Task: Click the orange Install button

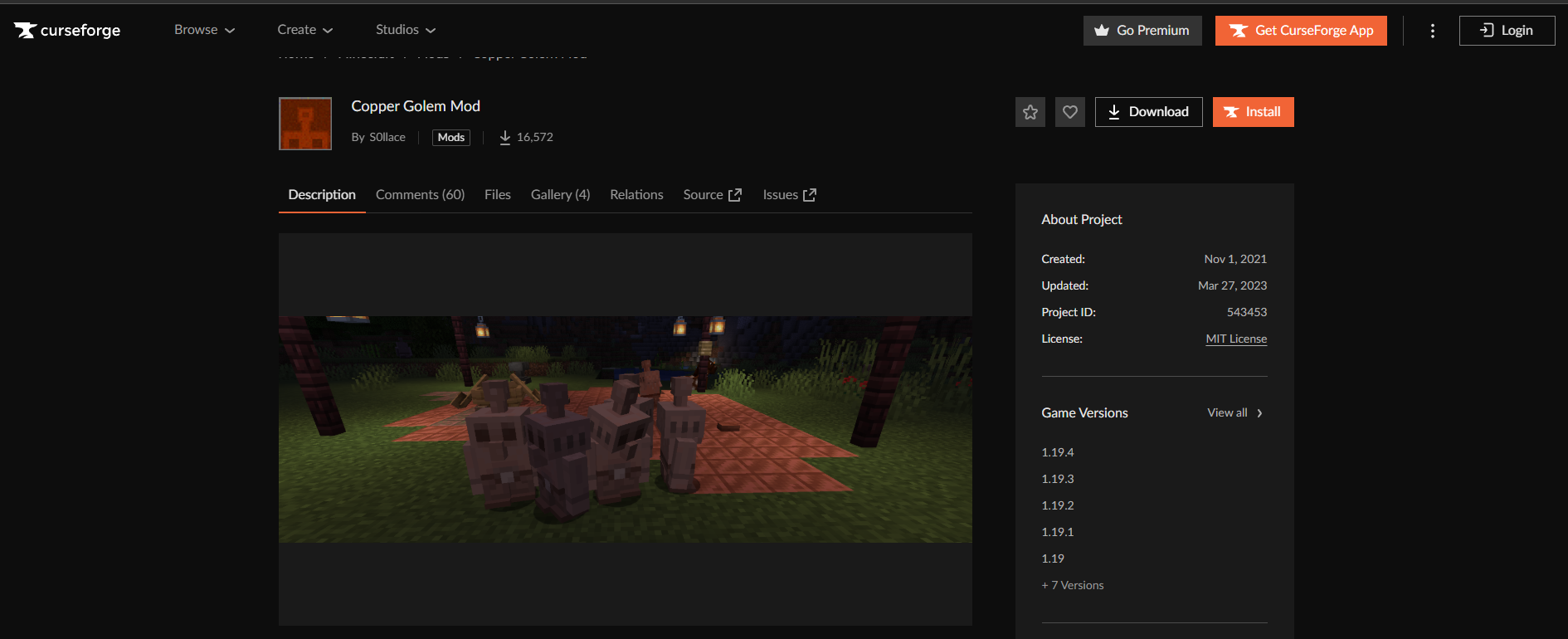Action: pos(1254,112)
